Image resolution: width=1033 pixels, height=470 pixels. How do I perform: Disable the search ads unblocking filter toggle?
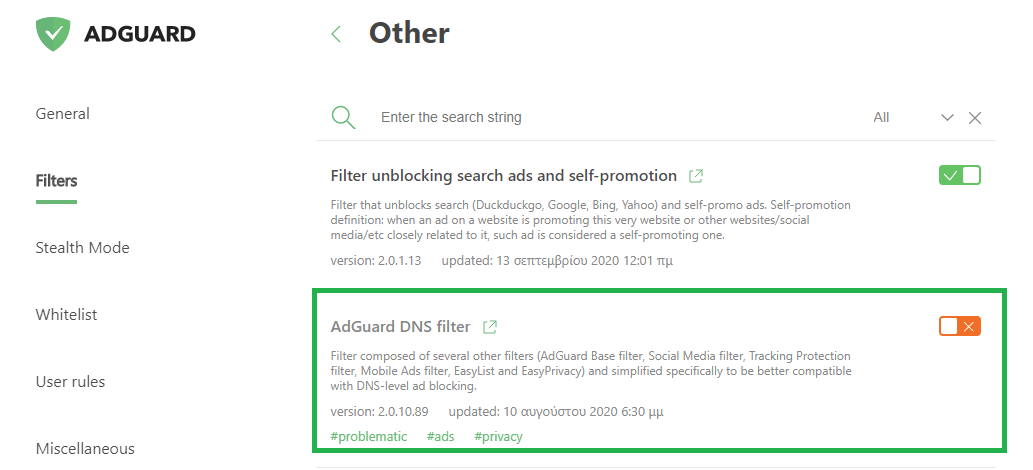[960, 175]
